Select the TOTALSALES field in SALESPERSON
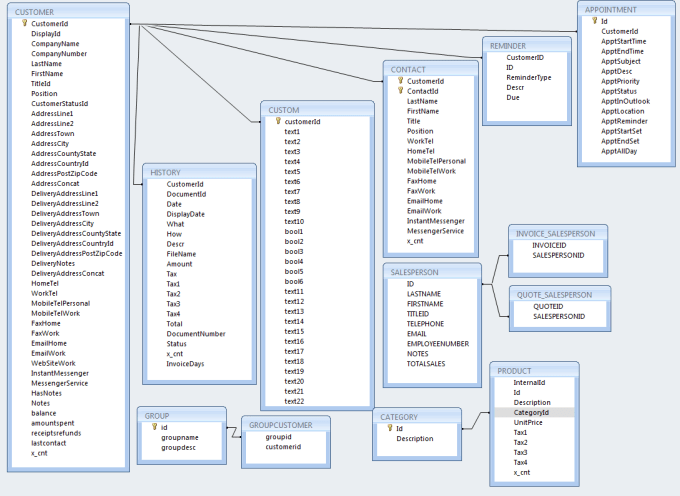 [426, 363]
